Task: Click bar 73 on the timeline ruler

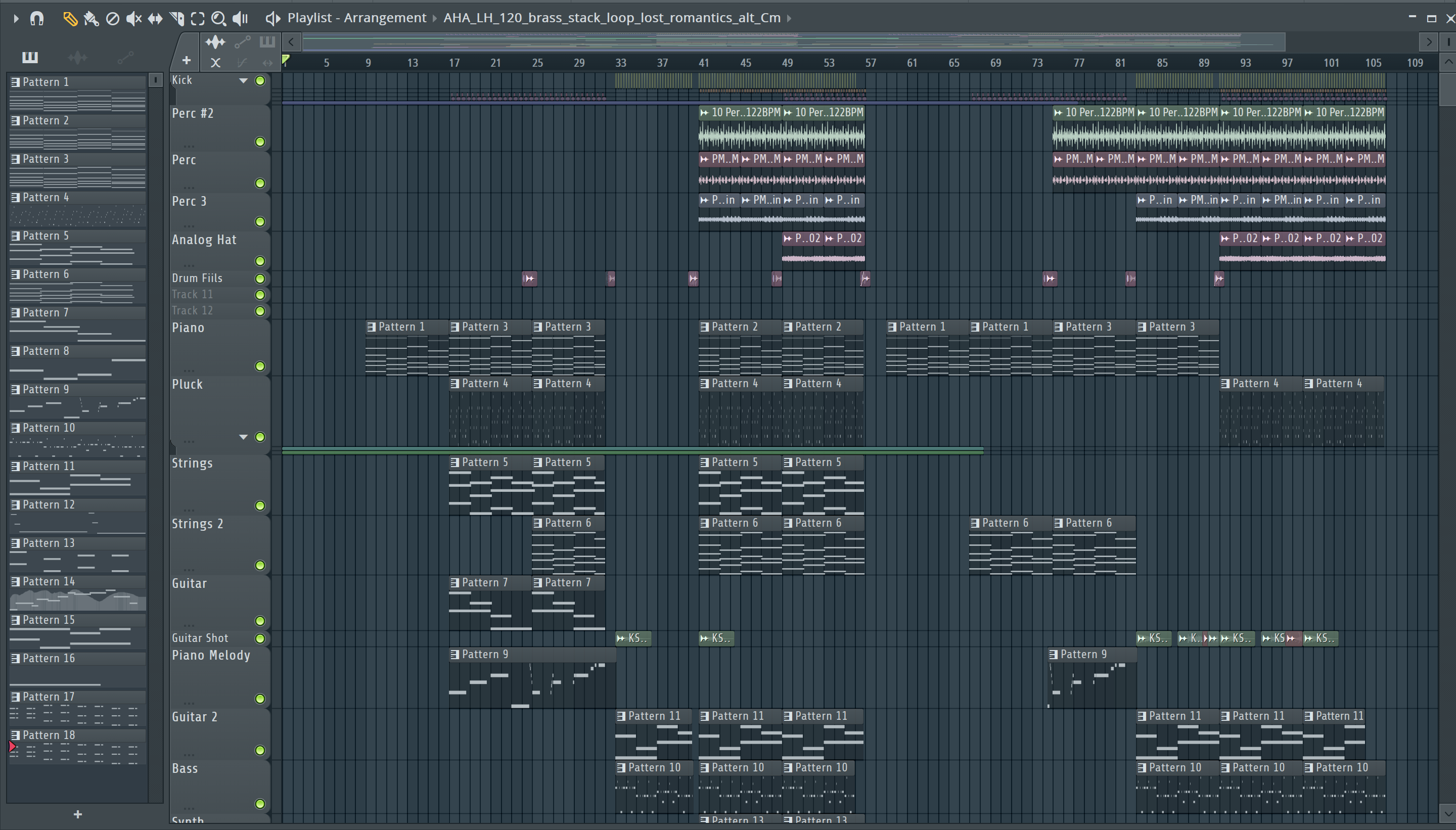Action: [1037, 63]
